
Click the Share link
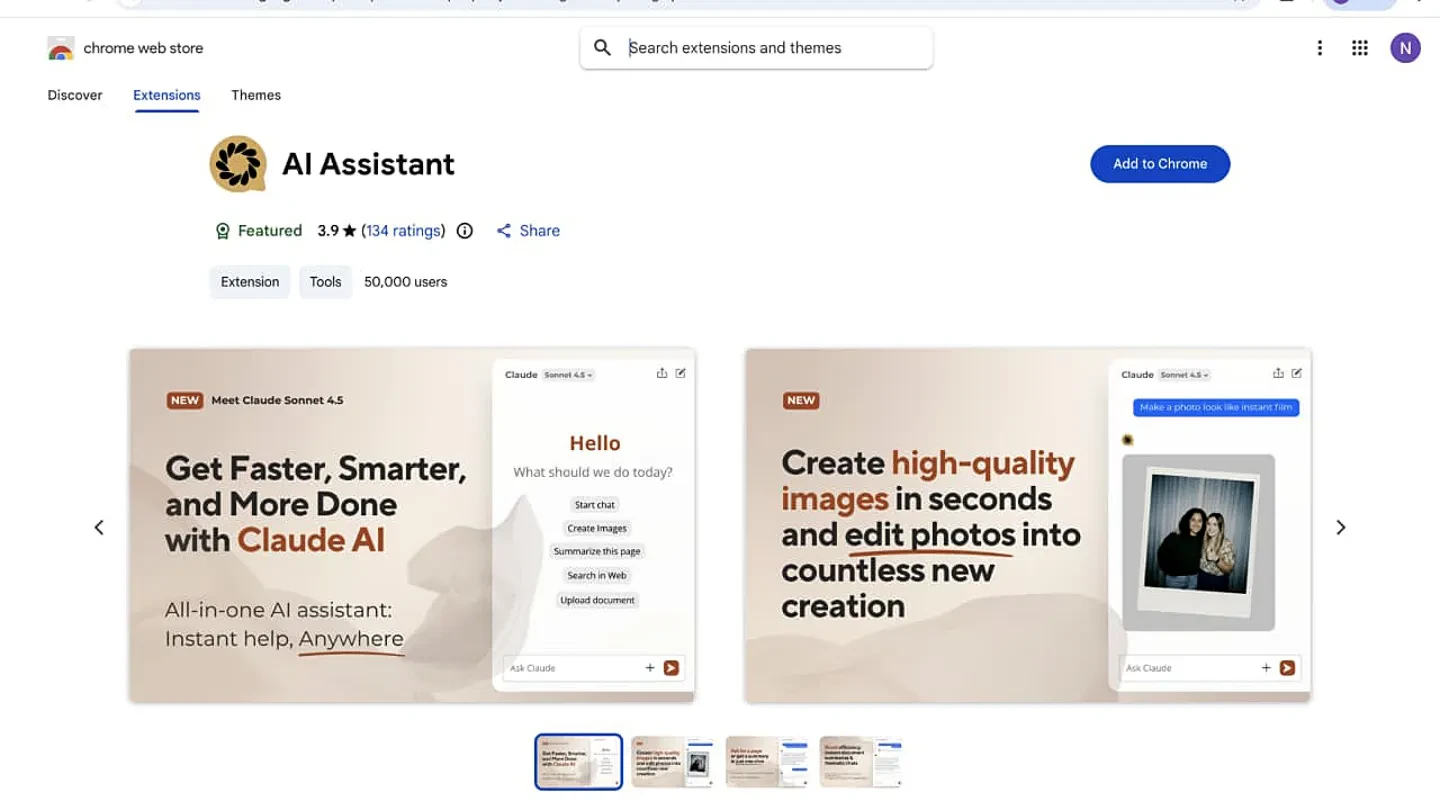pyautogui.click(x=528, y=231)
